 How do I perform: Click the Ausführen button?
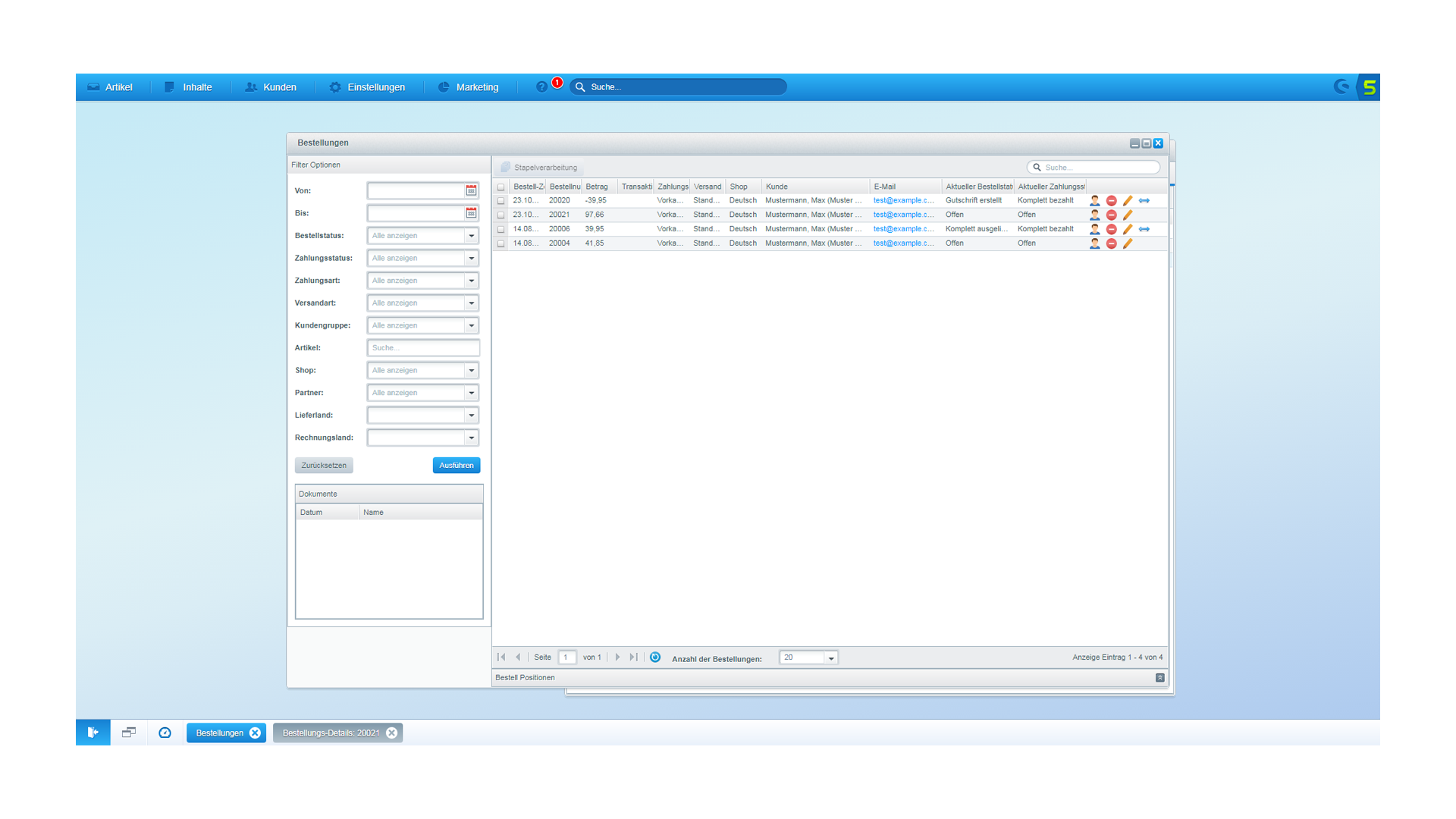point(457,466)
